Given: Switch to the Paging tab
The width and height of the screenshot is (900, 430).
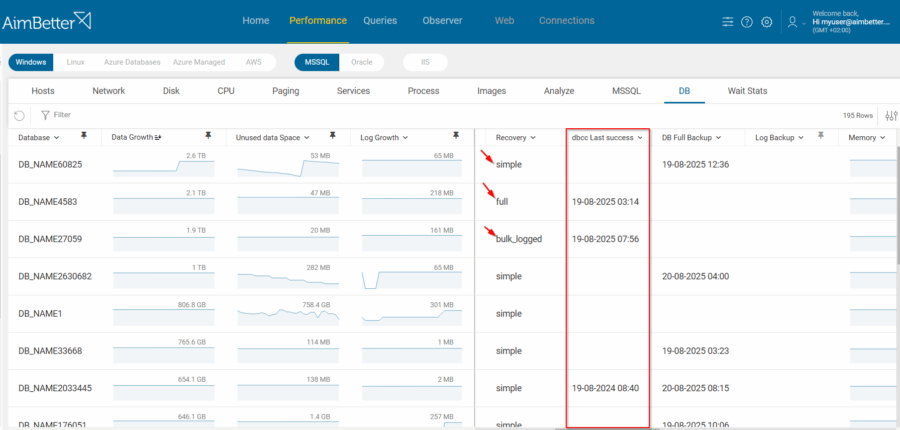Looking at the screenshot, I should click(285, 91).
